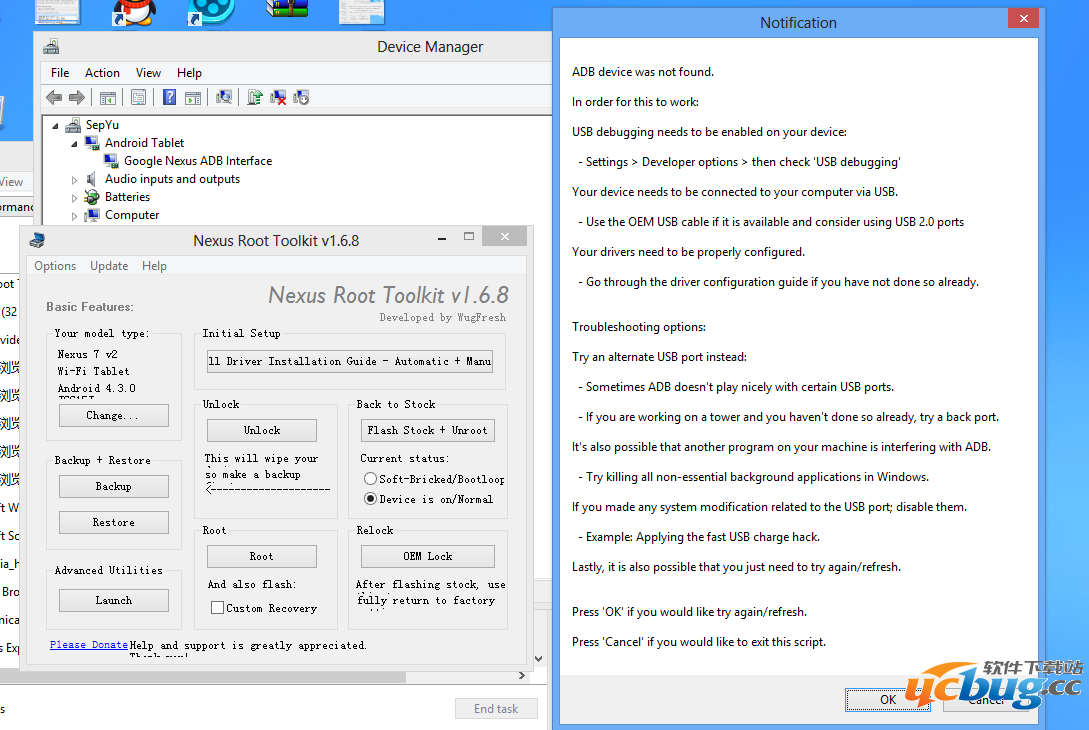Click the Scan for hardware changes icon
The height and width of the screenshot is (730, 1089).
tap(226, 96)
